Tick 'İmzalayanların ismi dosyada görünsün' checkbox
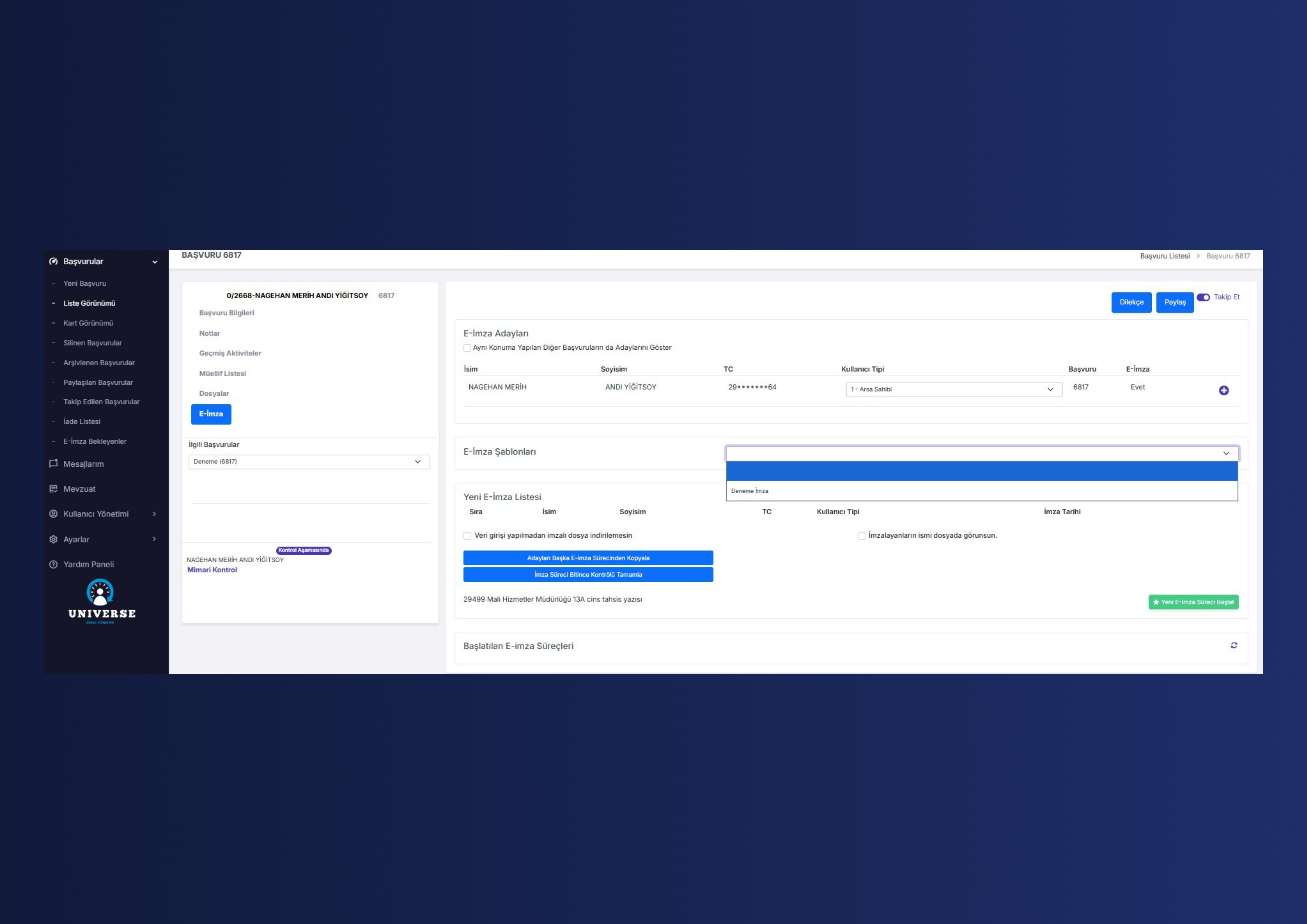The width and height of the screenshot is (1307, 924). coord(861,536)
